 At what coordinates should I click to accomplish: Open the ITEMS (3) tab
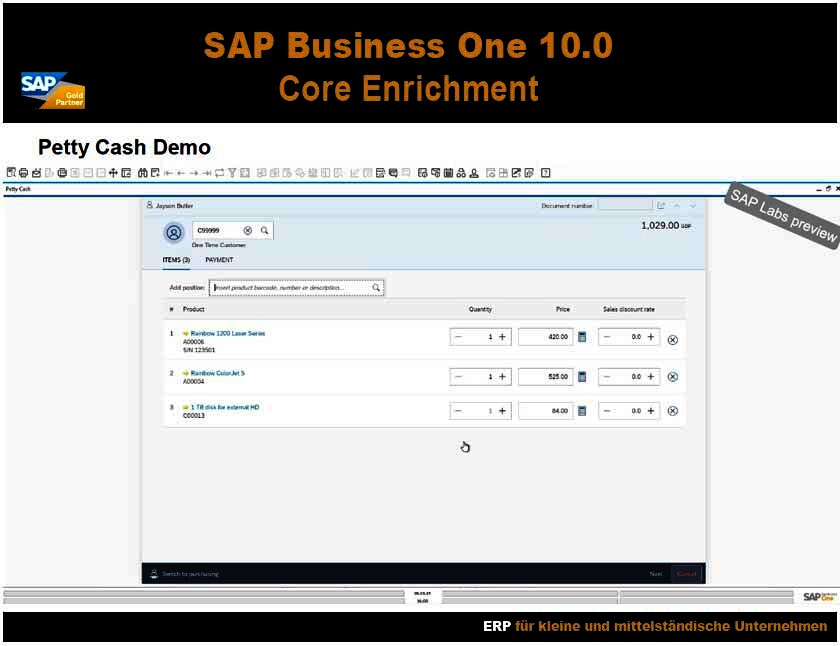pos(176,259)
